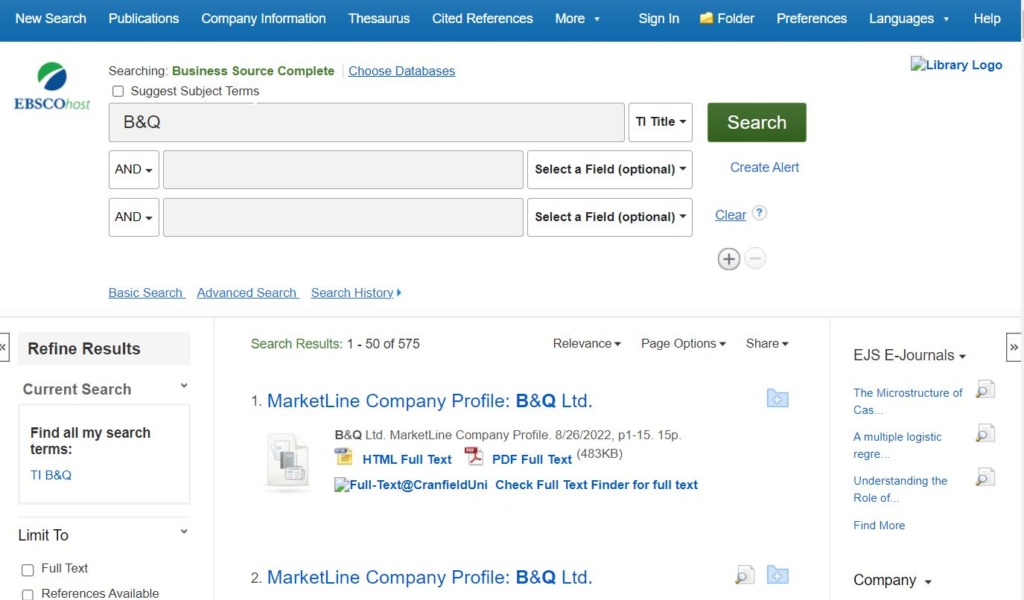Check the Full Text limiter

28,569
